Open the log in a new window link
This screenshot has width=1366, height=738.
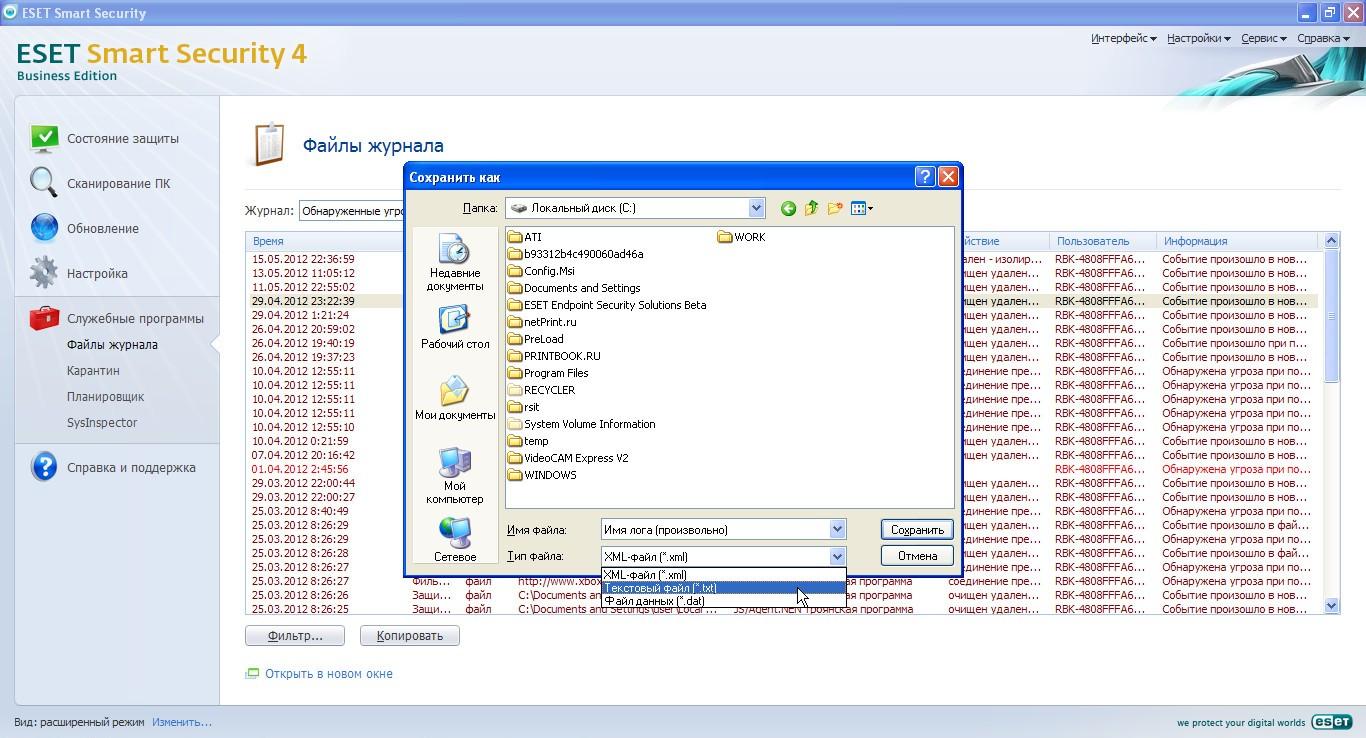pos(328,674)
